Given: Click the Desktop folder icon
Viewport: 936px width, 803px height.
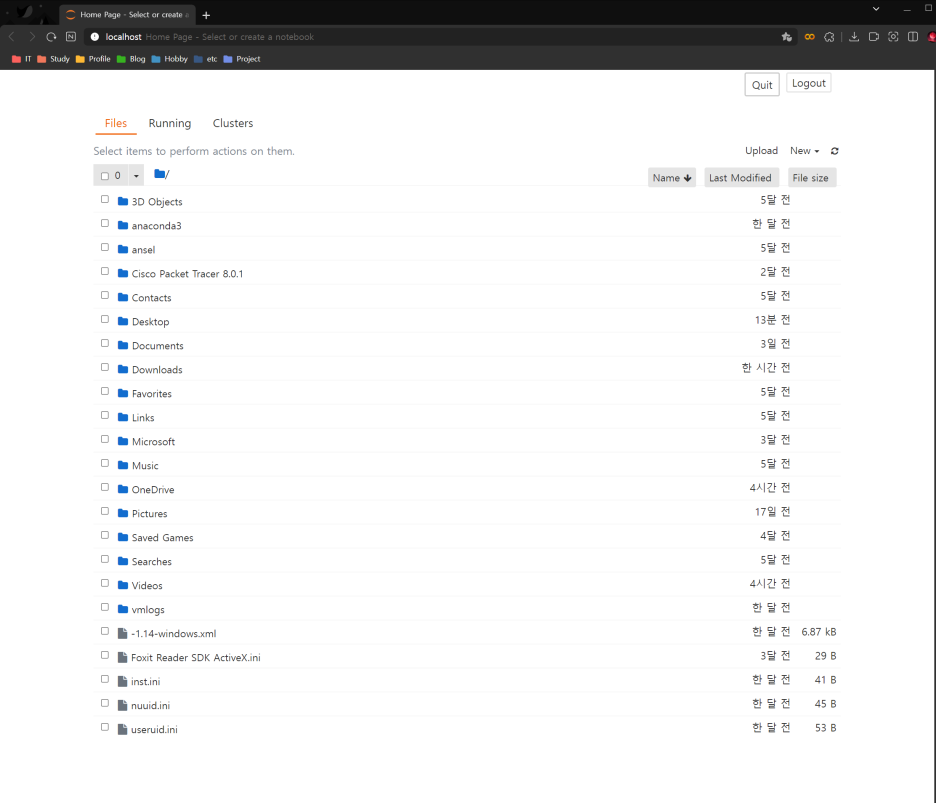Looking at the screenshot, I should 123,321.
